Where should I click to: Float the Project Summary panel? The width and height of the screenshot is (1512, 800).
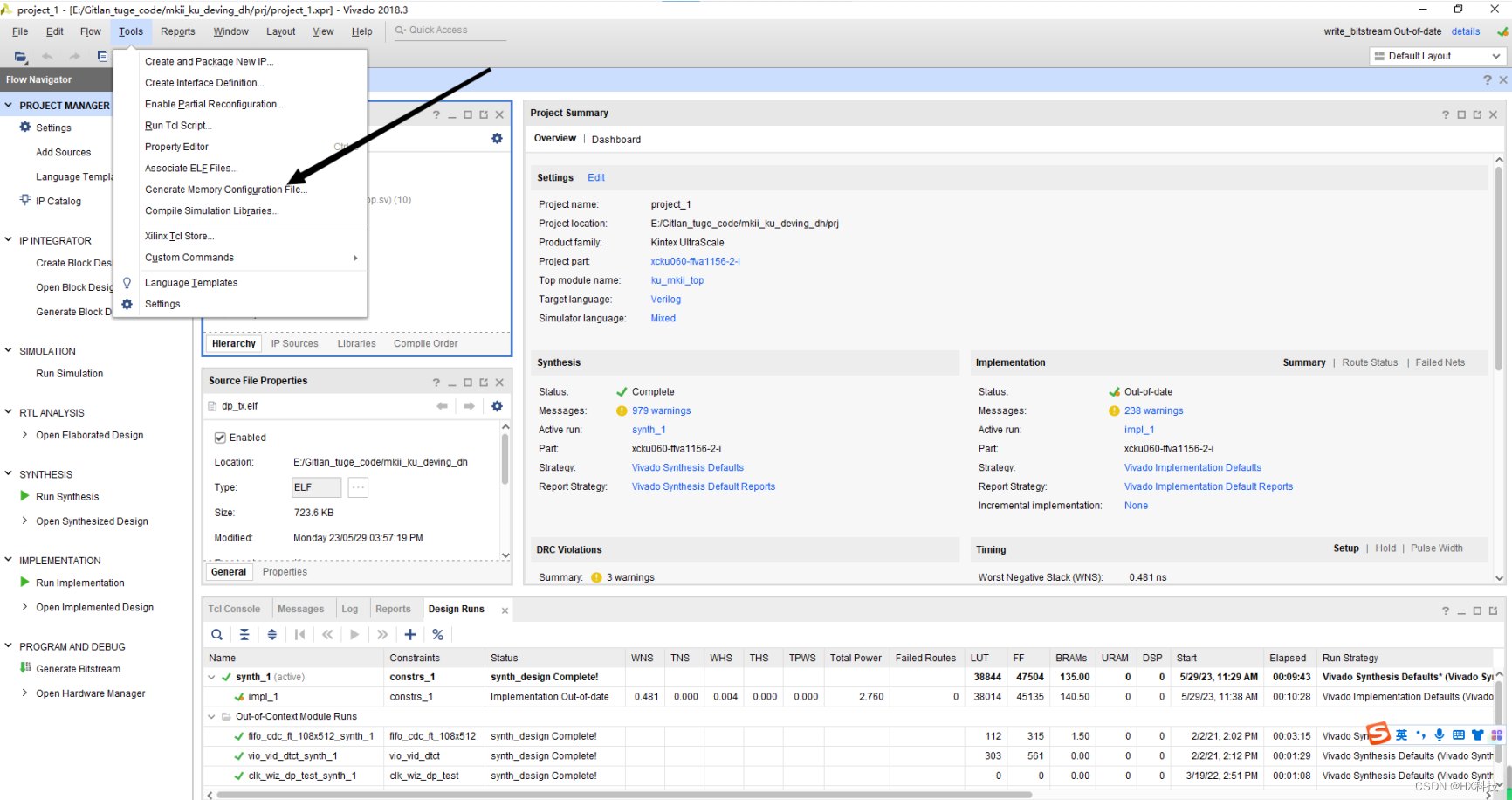(1477, 115)
